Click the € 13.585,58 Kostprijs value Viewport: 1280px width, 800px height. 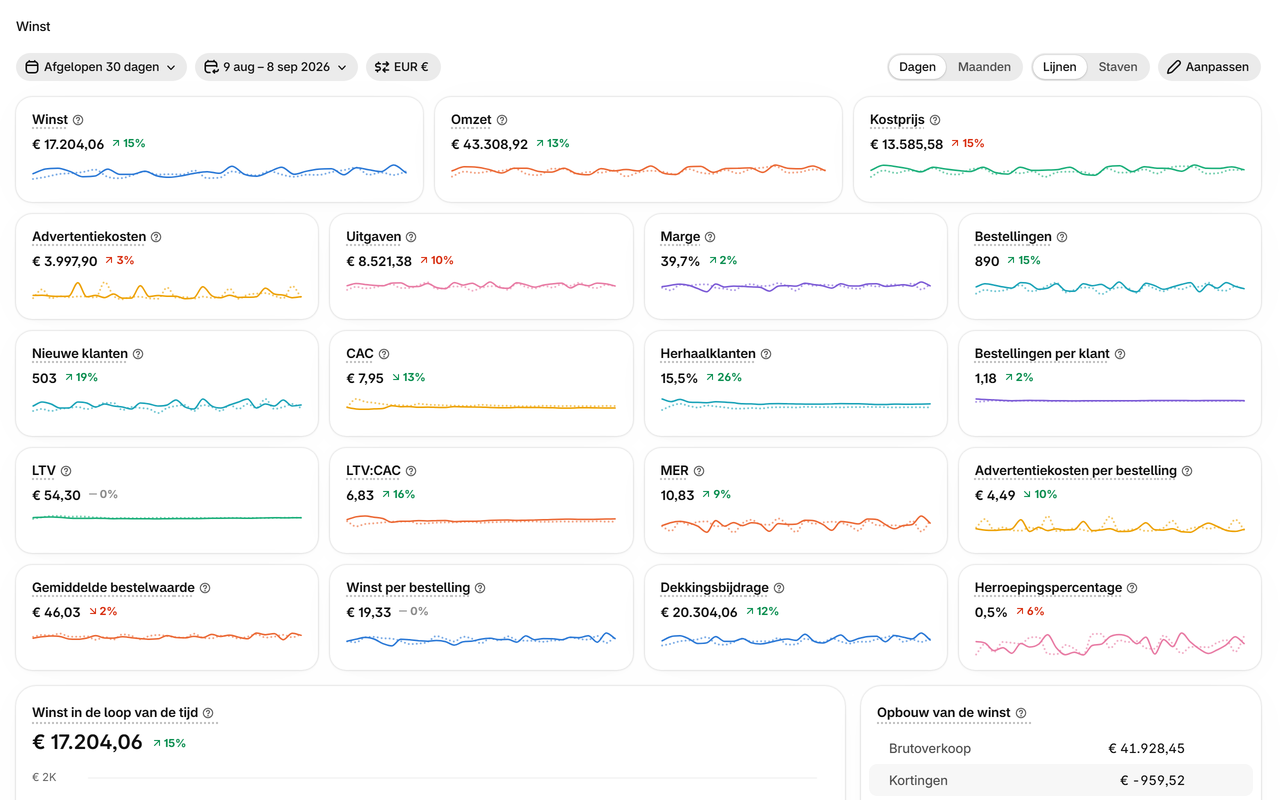coord(907,144)
